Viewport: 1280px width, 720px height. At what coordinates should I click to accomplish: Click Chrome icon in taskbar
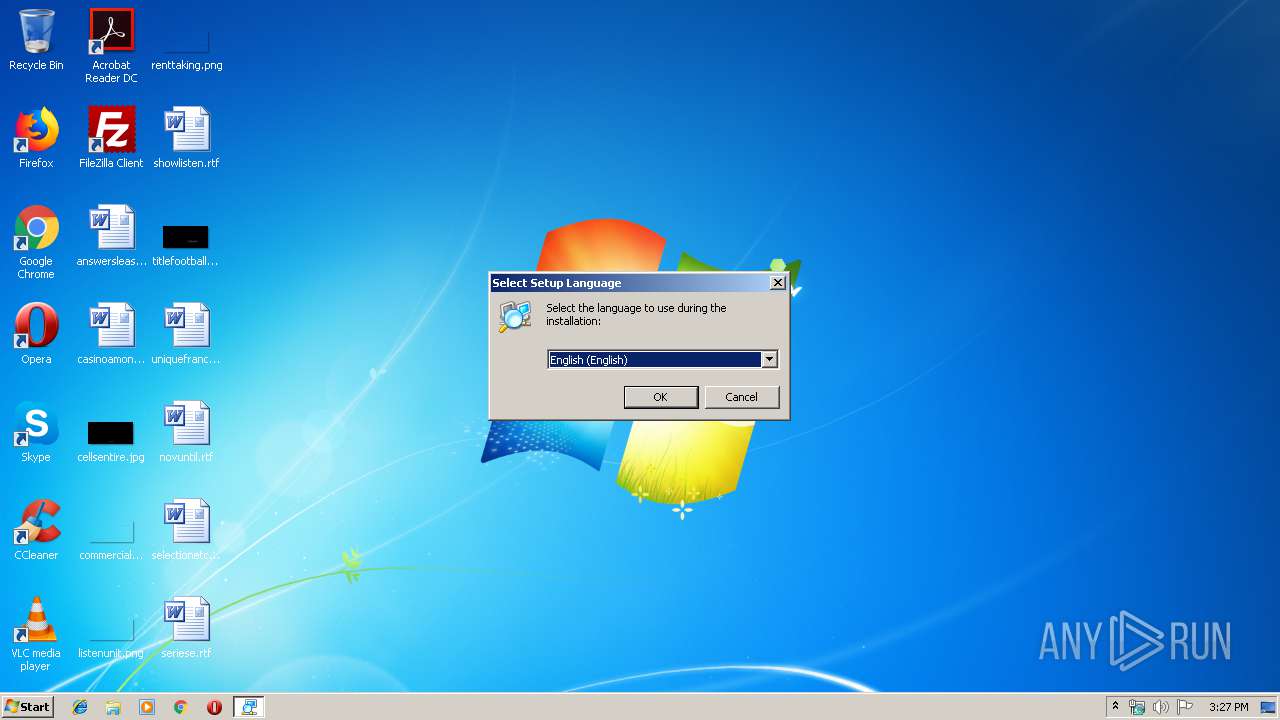pos(181,707)
